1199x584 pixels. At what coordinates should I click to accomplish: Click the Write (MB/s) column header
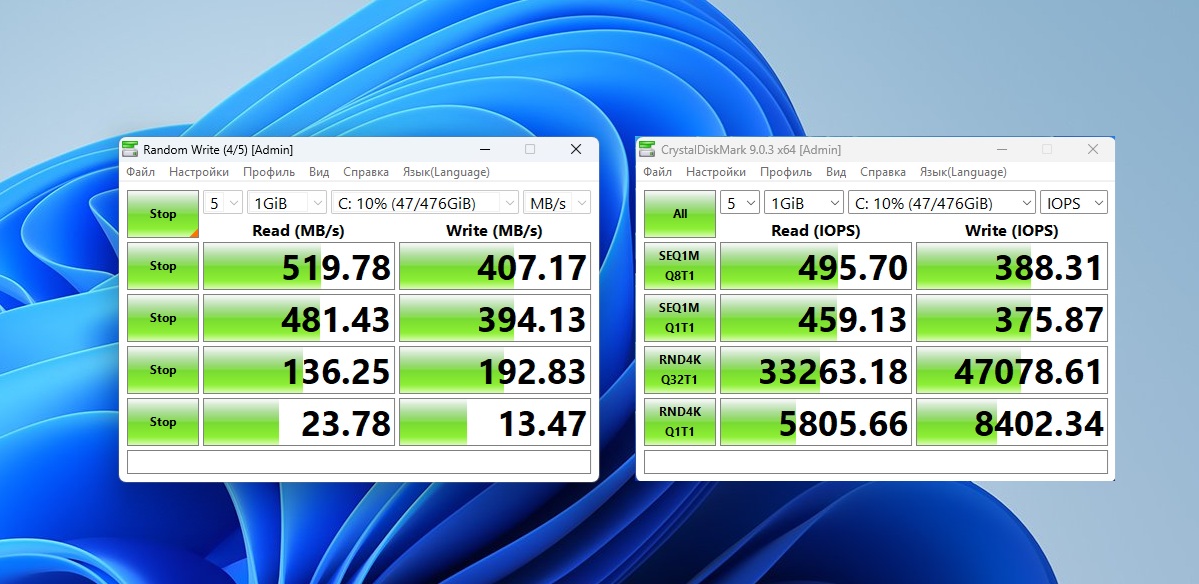(495, 230)
